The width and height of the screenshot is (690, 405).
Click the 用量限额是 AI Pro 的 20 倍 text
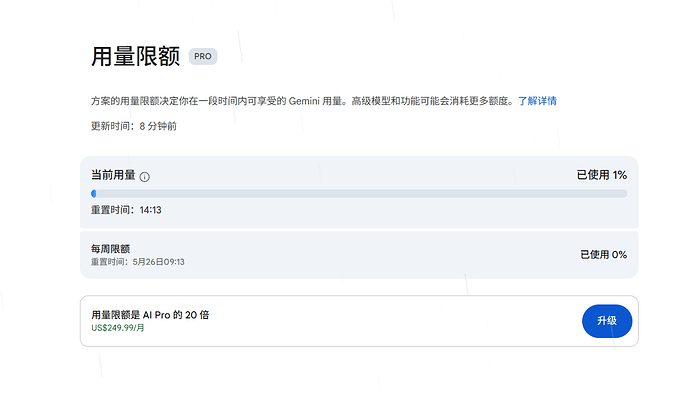tap(150, 315)
